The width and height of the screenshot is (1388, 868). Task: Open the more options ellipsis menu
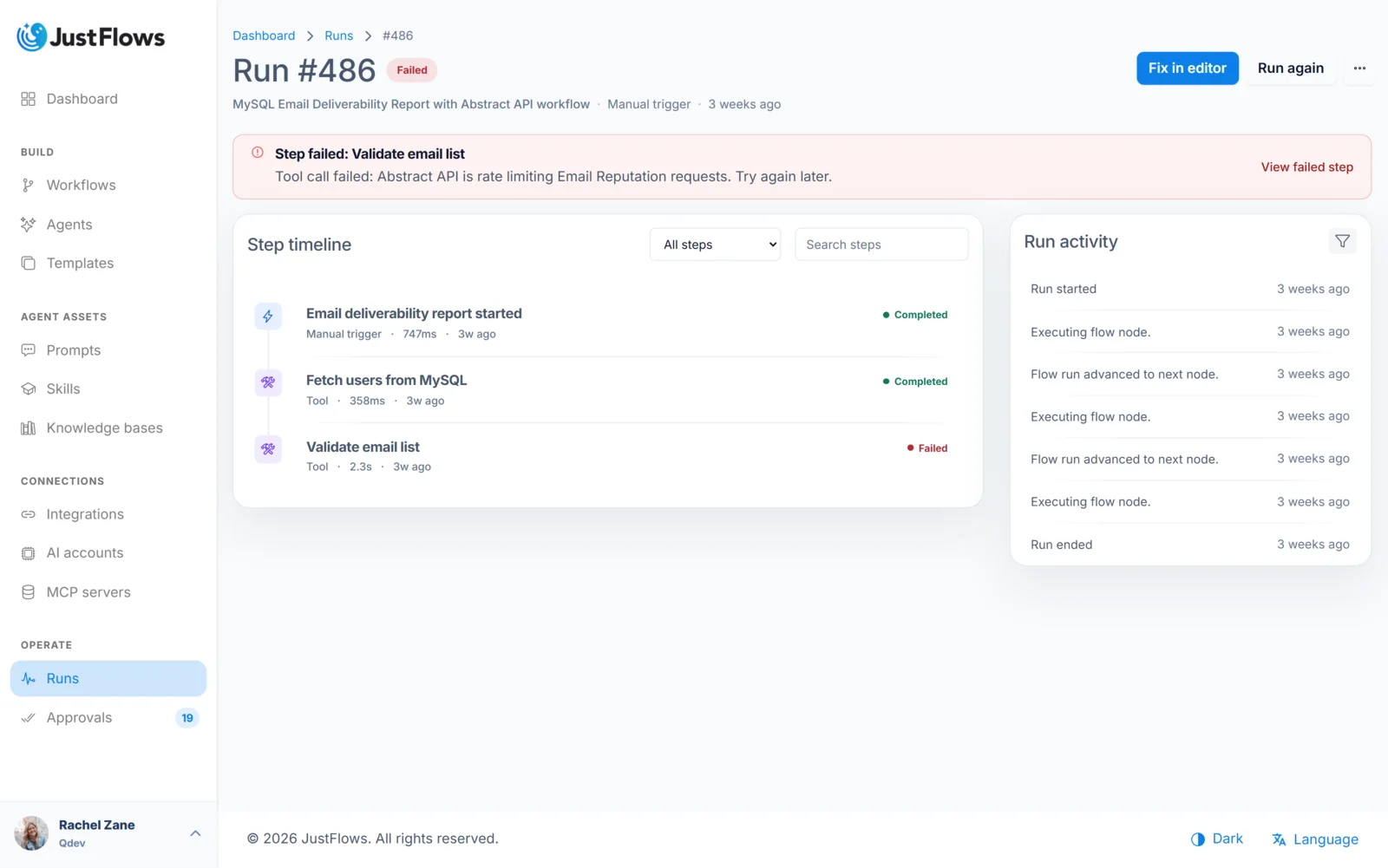pyautogui.click(x=1359, y=69)
